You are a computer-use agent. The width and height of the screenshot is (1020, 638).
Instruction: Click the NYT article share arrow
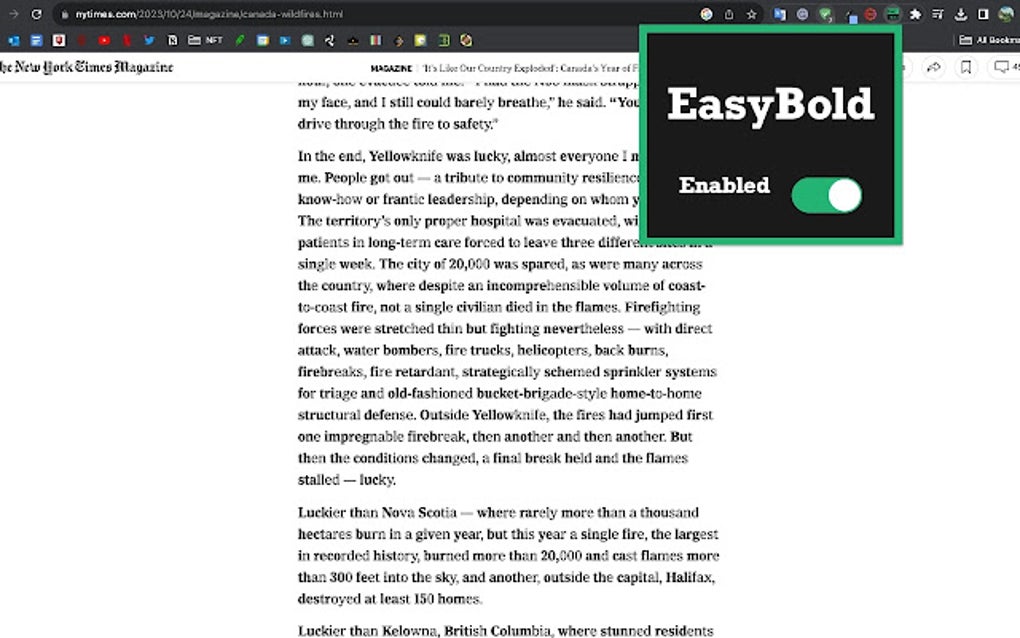pyautogui.click(x=934, y=66)
